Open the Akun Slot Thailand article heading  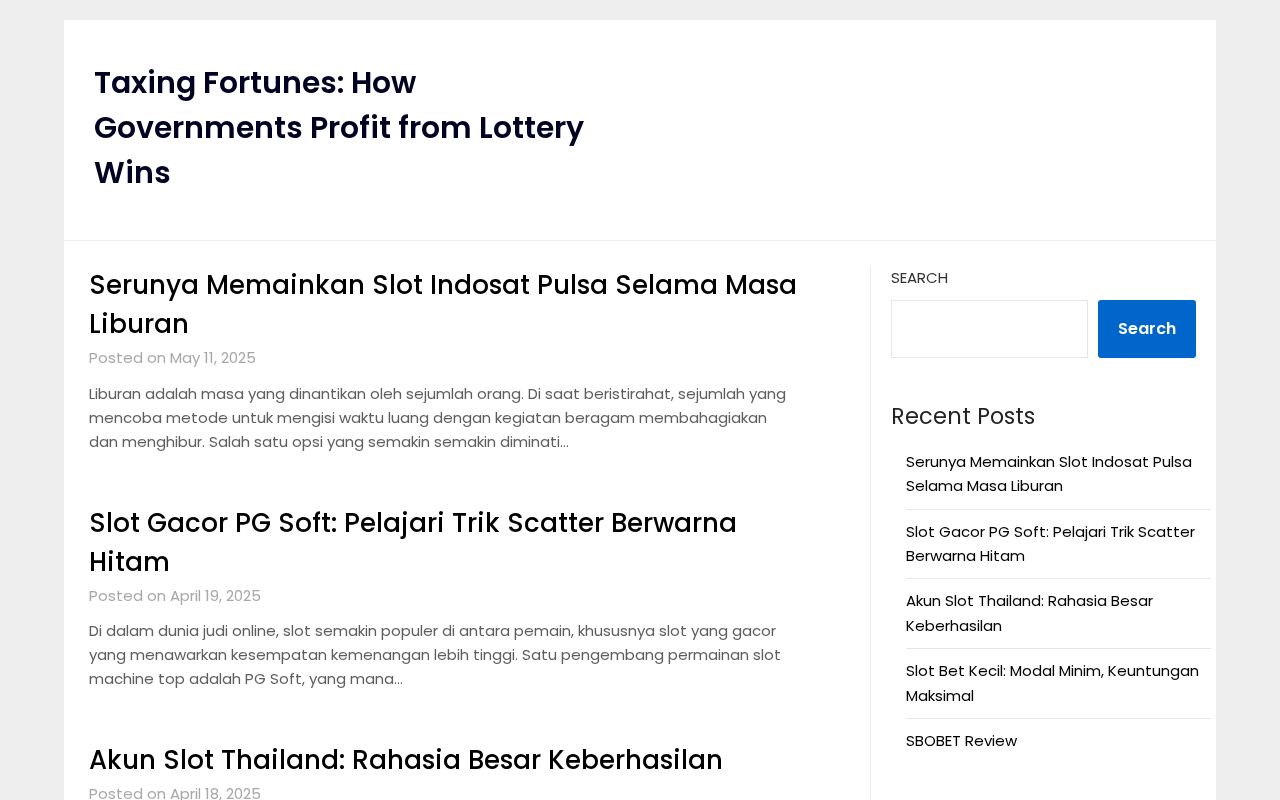click(406, 760)
